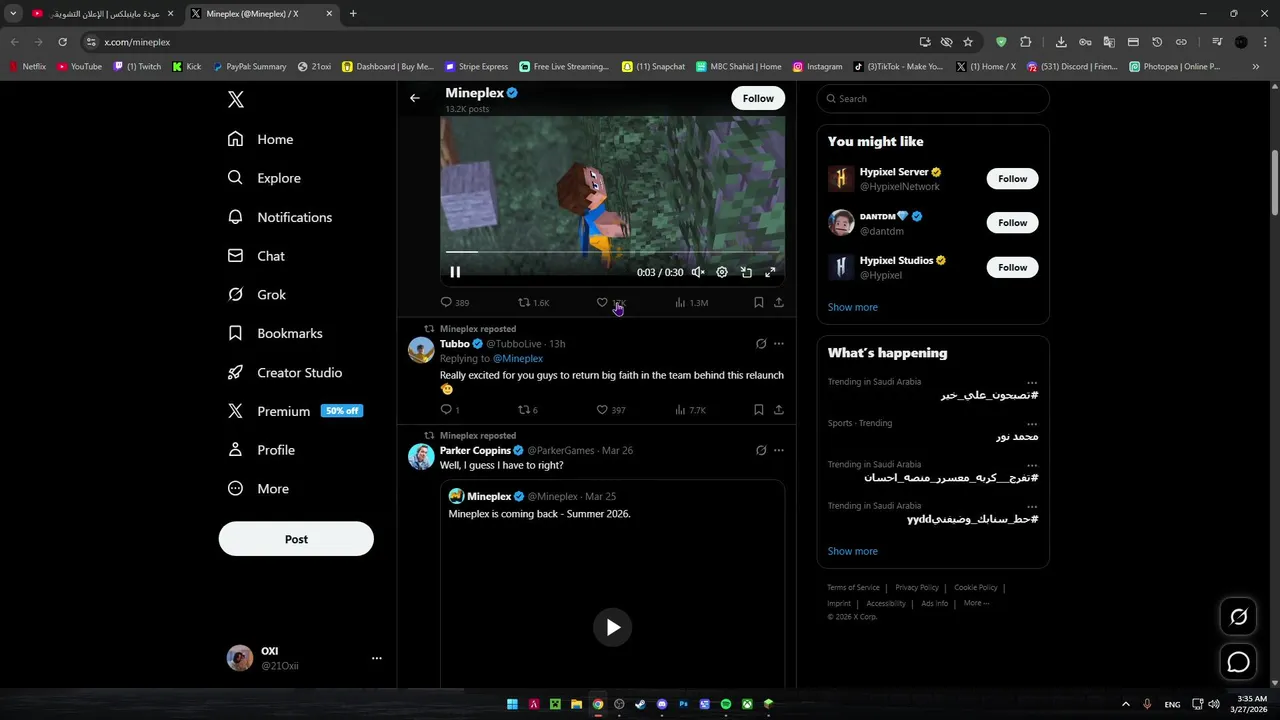This screenshot has height=720, width=1280.
Task: Open the Grok floating button
Action: coord(1238,617)
